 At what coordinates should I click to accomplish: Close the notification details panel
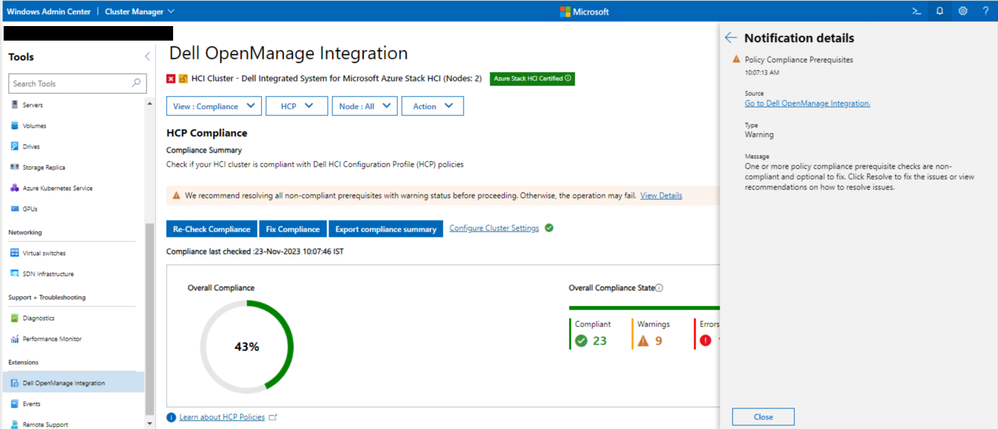[763, 416]
